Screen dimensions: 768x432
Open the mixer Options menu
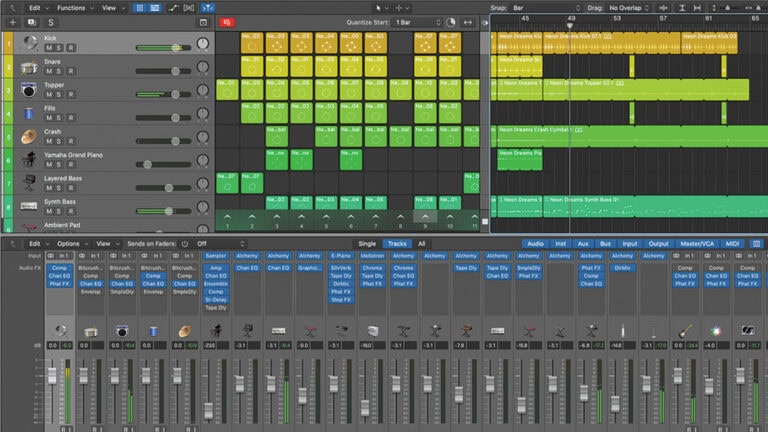[72, 243]
